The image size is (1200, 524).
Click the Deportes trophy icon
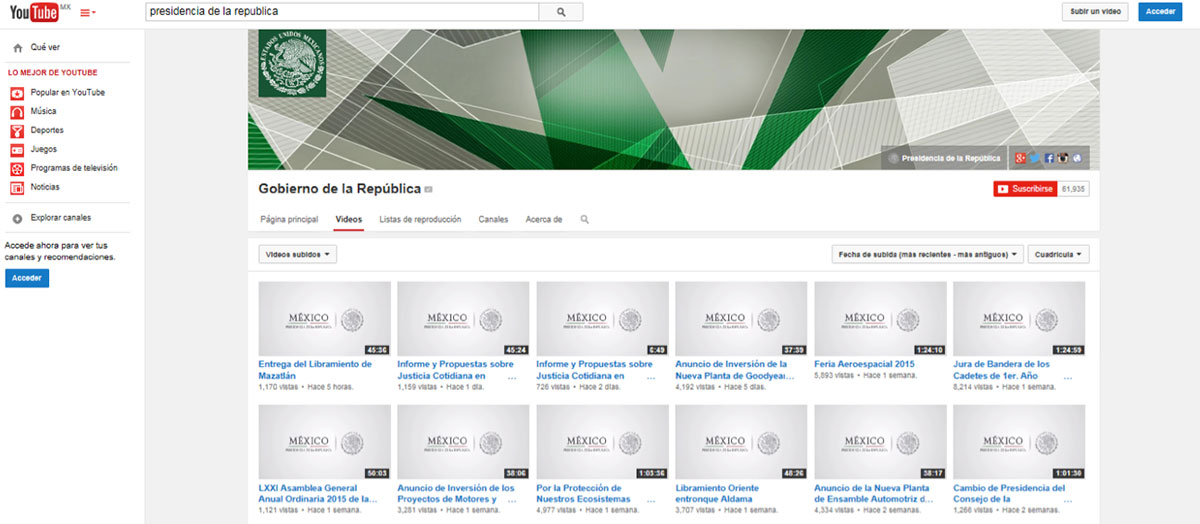[x=17, y=131]
